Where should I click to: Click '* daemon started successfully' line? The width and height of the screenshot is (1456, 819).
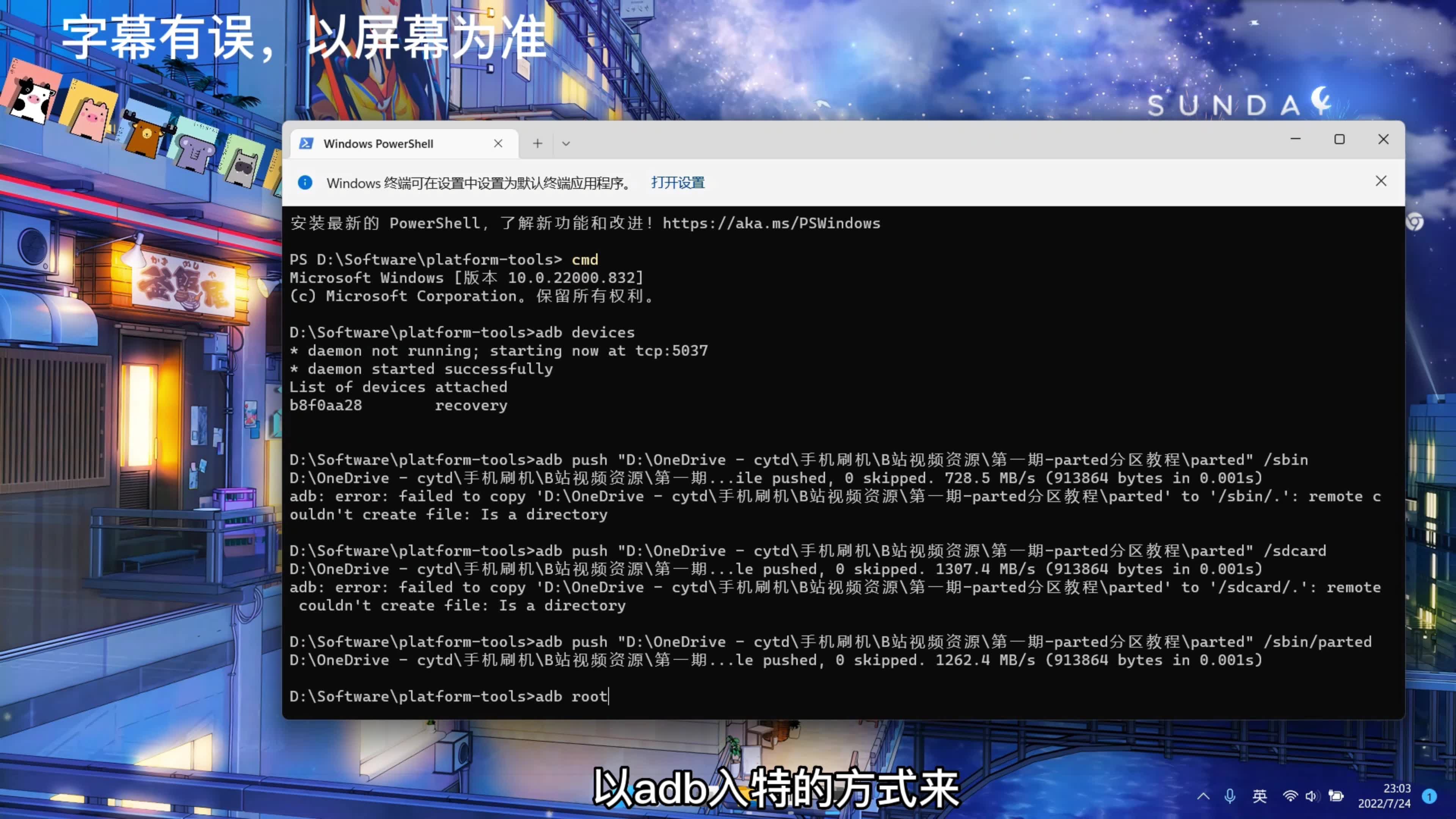tap(421, 369)
